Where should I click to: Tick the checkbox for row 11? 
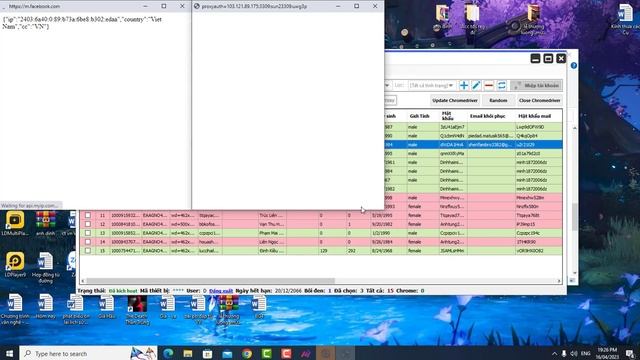click(88, 215)
